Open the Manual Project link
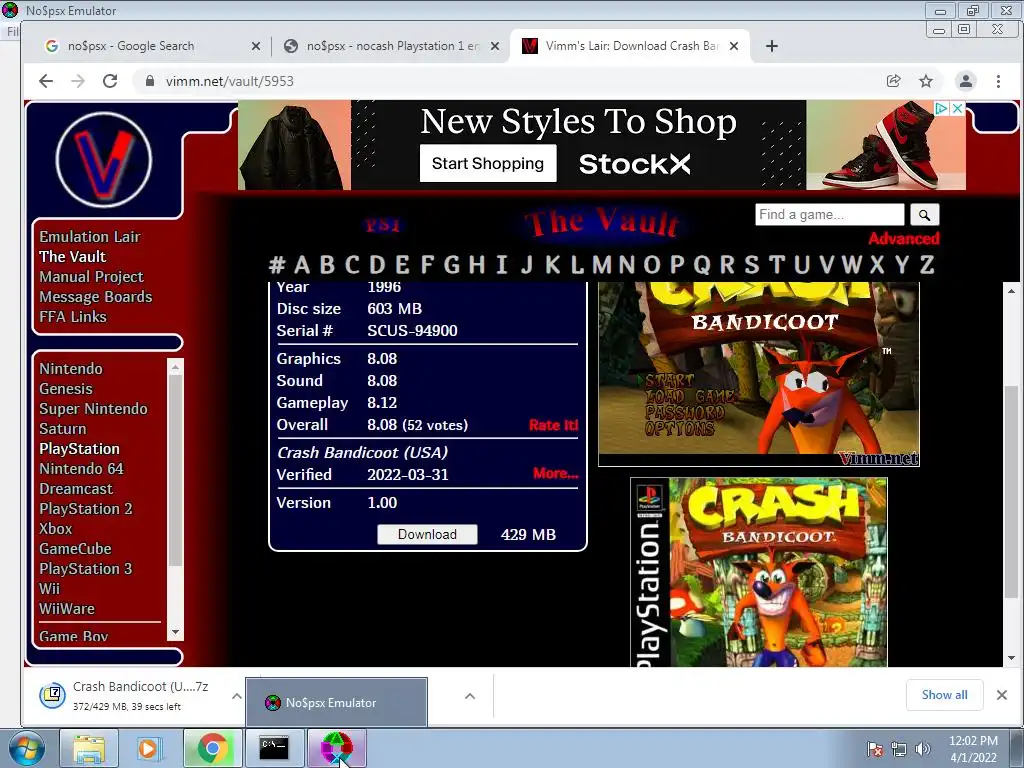Viewport: 1024px width, 768px height. click(x=91, y=277)
